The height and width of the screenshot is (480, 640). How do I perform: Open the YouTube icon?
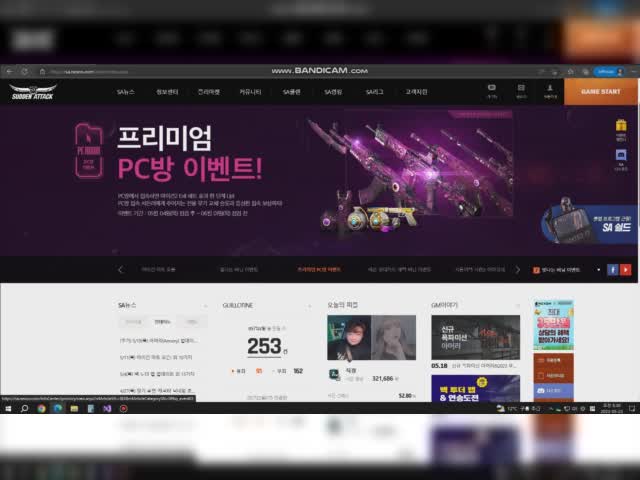click(x=625, y=270)
